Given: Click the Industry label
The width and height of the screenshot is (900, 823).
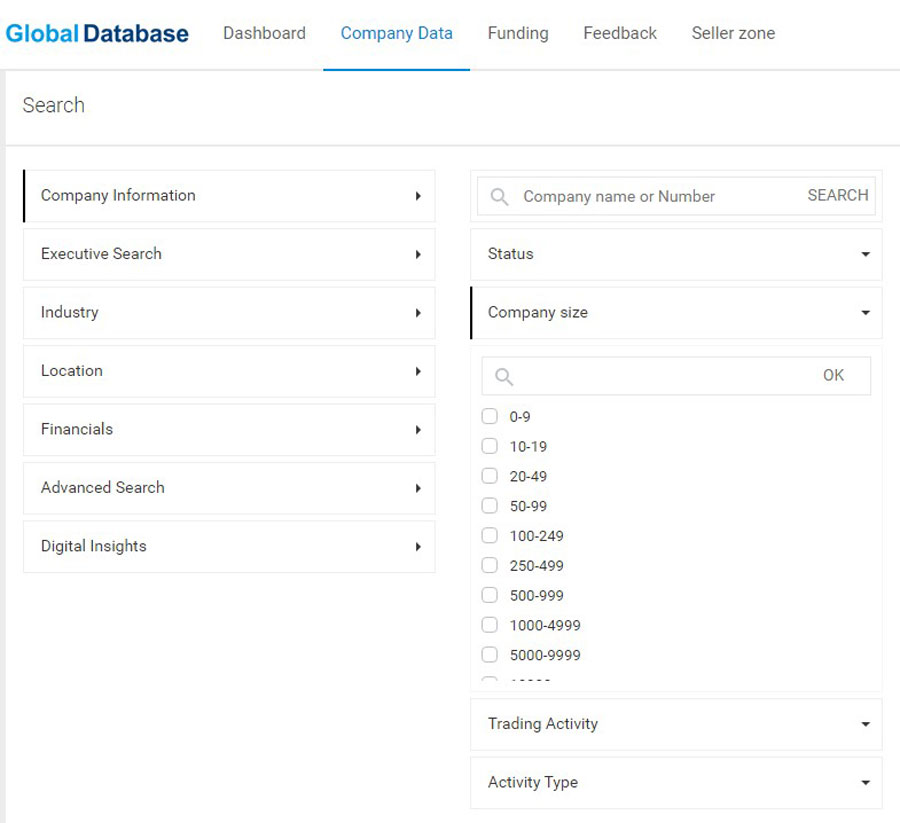Looking at the screenshot, I should click(x=69, y=312).
